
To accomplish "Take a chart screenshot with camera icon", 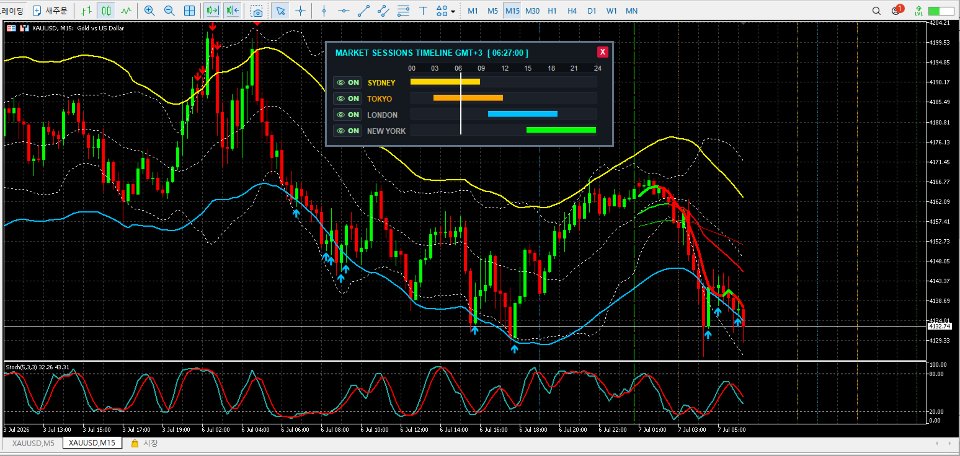I will point(257,11).
